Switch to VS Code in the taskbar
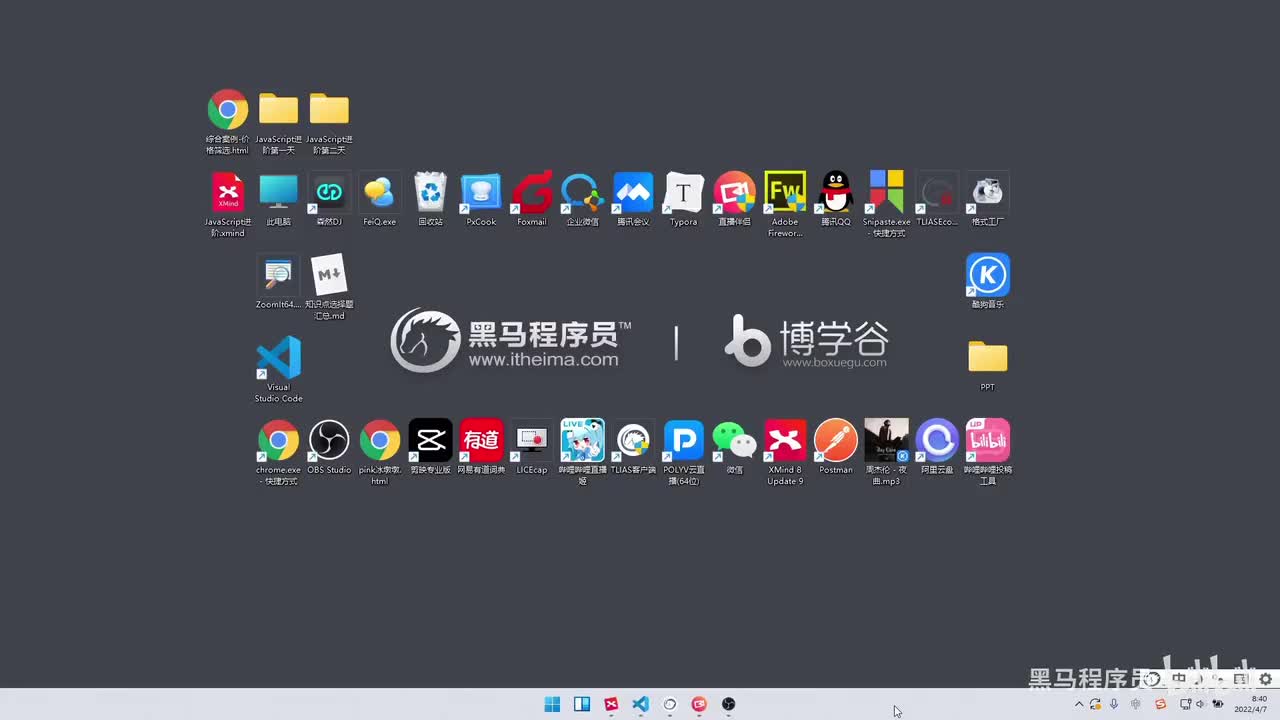 (640, 704)
